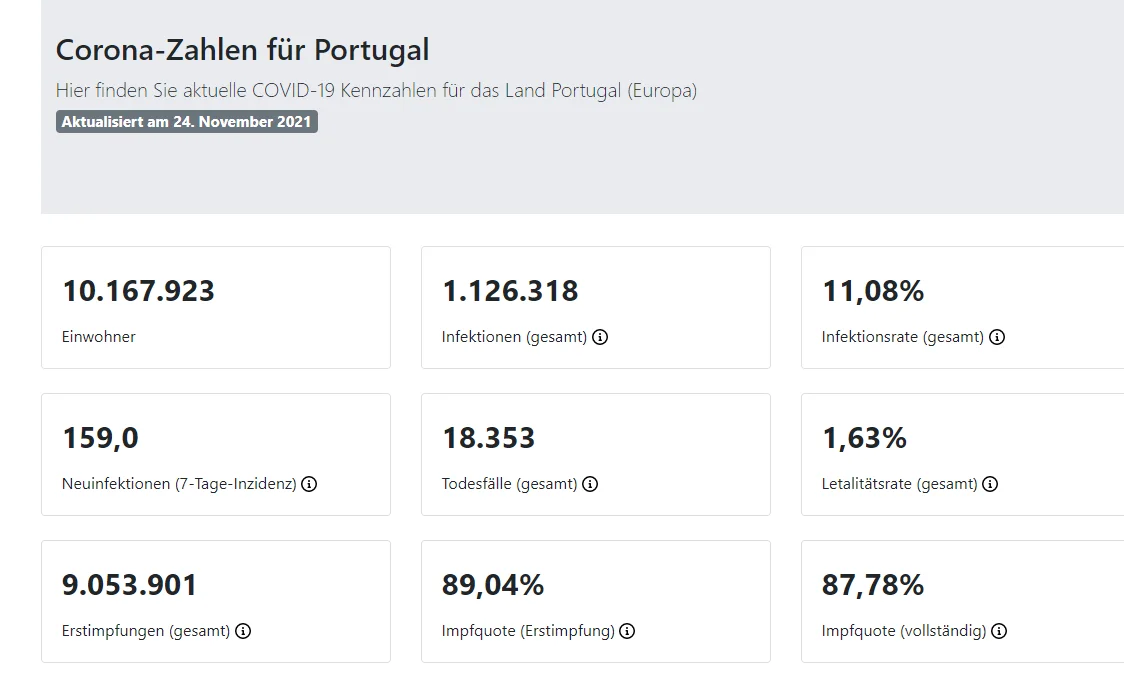The height and width of the screenshot is (678, 1124).
Task: Click the 1.126.318 infections number
Action: (510, 291)
